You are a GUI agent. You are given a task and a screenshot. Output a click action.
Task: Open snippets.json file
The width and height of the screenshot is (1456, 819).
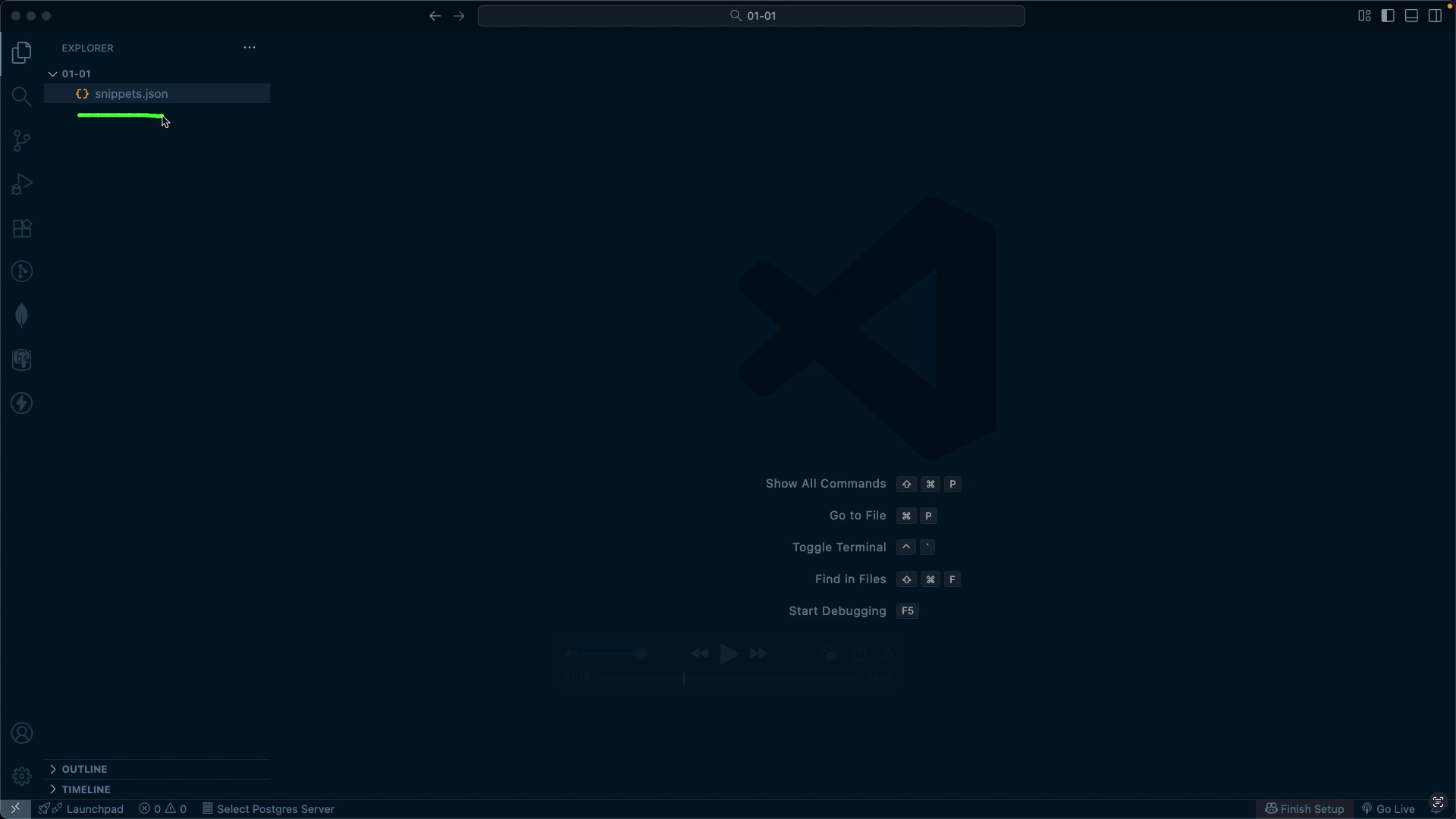click(131, 94)
